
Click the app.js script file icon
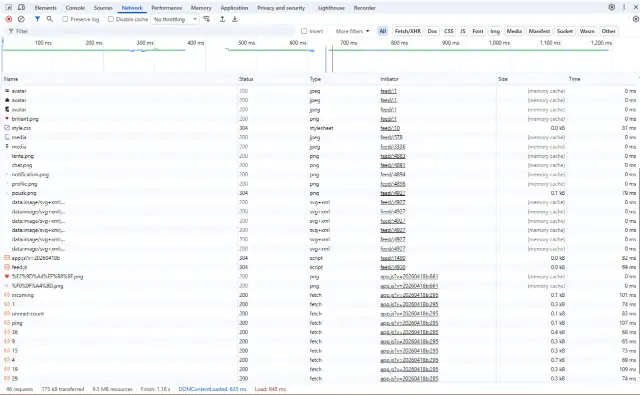7,258
